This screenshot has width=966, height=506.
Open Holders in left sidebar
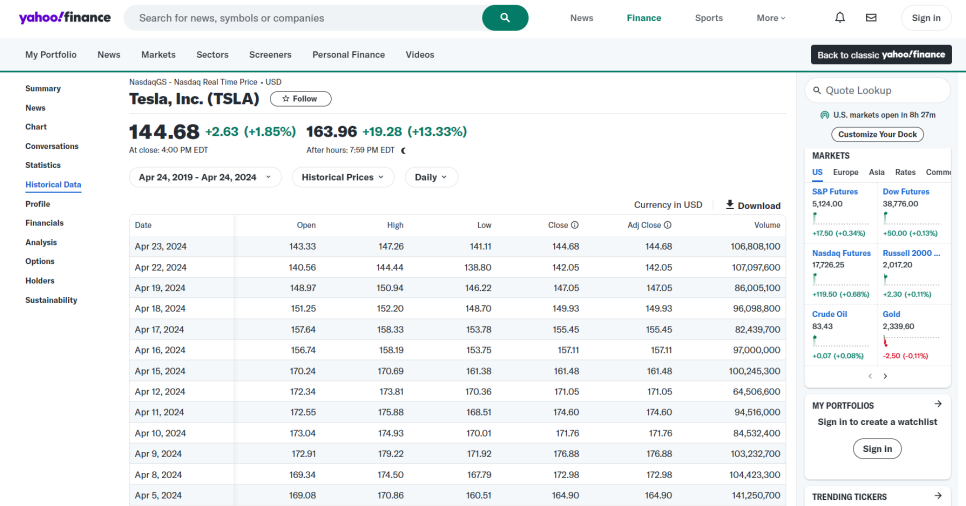point(40,281)
